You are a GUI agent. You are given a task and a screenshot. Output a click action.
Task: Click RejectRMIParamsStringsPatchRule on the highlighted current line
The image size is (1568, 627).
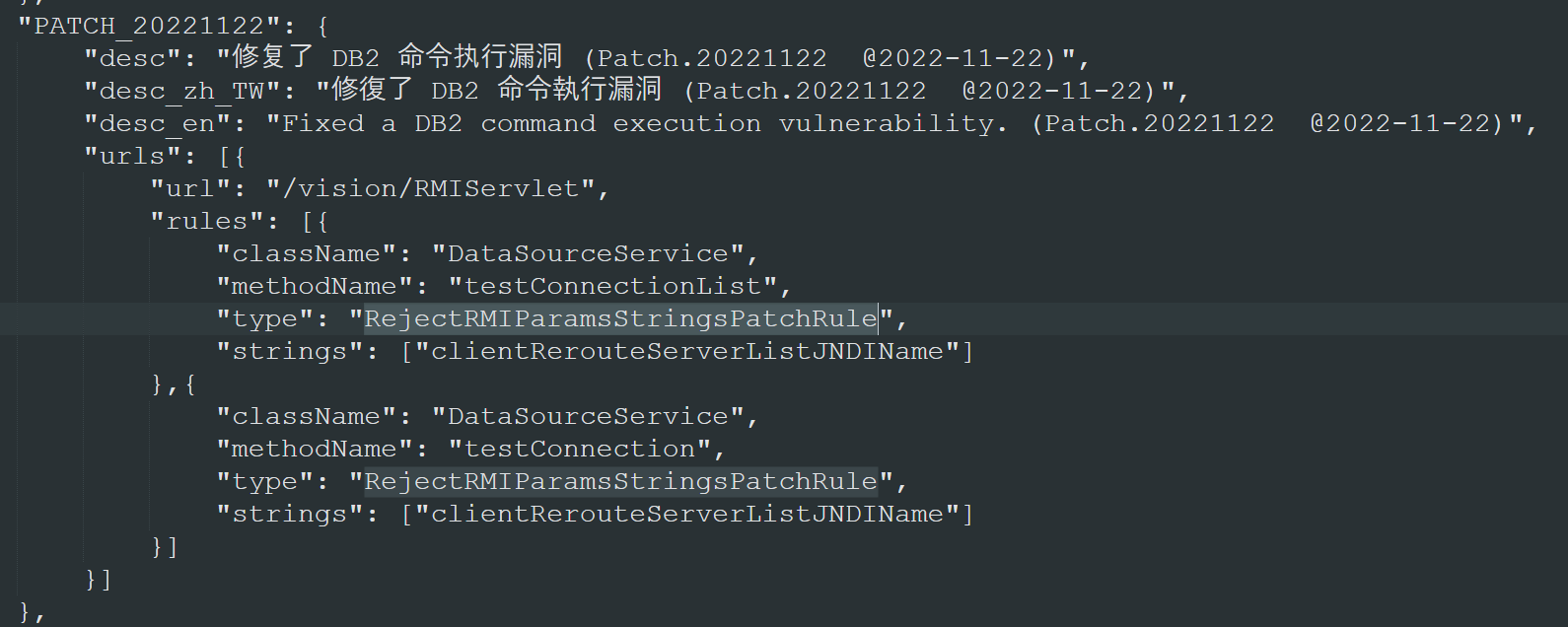pos(620,319)
